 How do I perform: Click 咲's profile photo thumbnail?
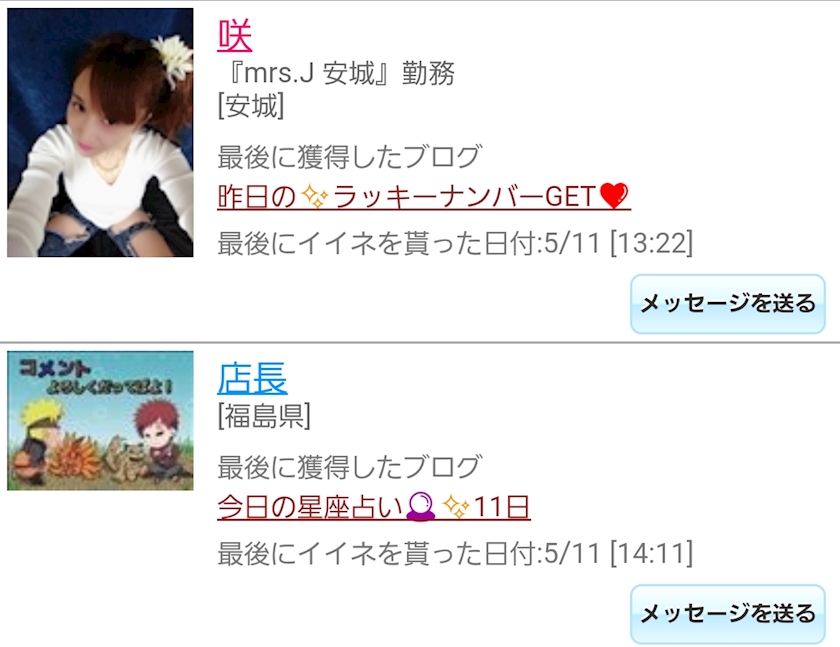click(x=100, y=132)
